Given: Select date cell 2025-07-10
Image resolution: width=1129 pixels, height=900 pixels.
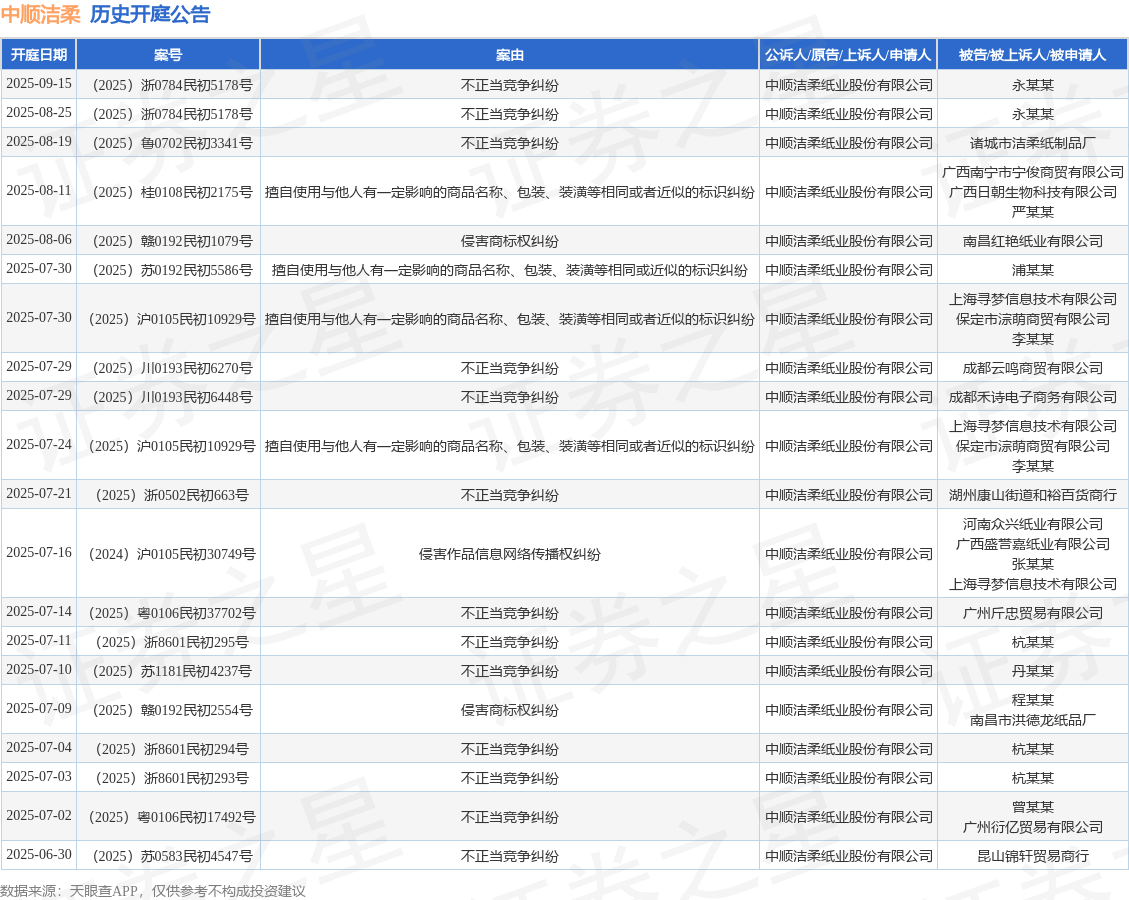Looking at the screenshot, I should (x=39, y=670).
